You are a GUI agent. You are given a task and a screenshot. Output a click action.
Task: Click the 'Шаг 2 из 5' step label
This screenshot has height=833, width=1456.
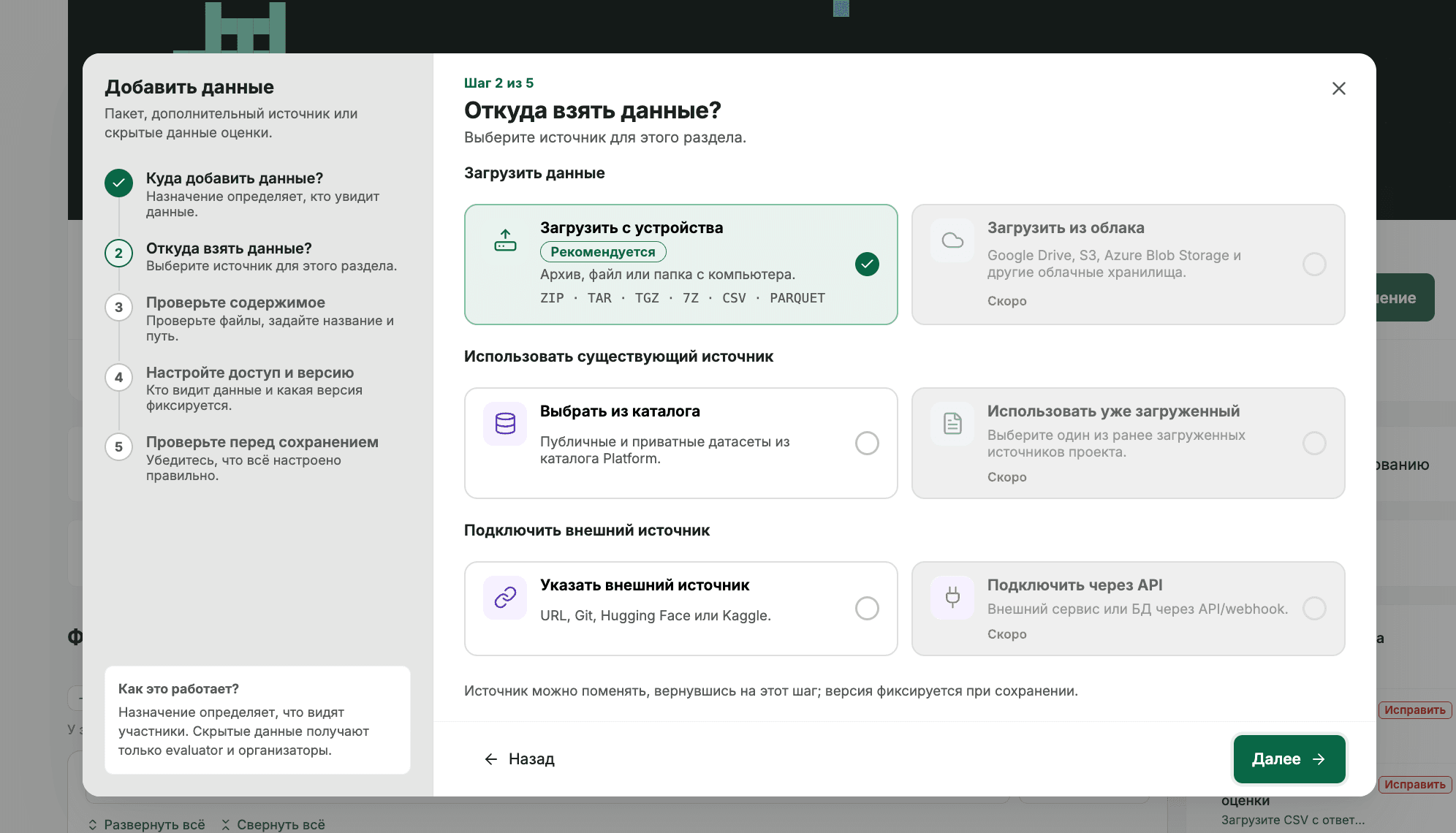coord(498,83)
